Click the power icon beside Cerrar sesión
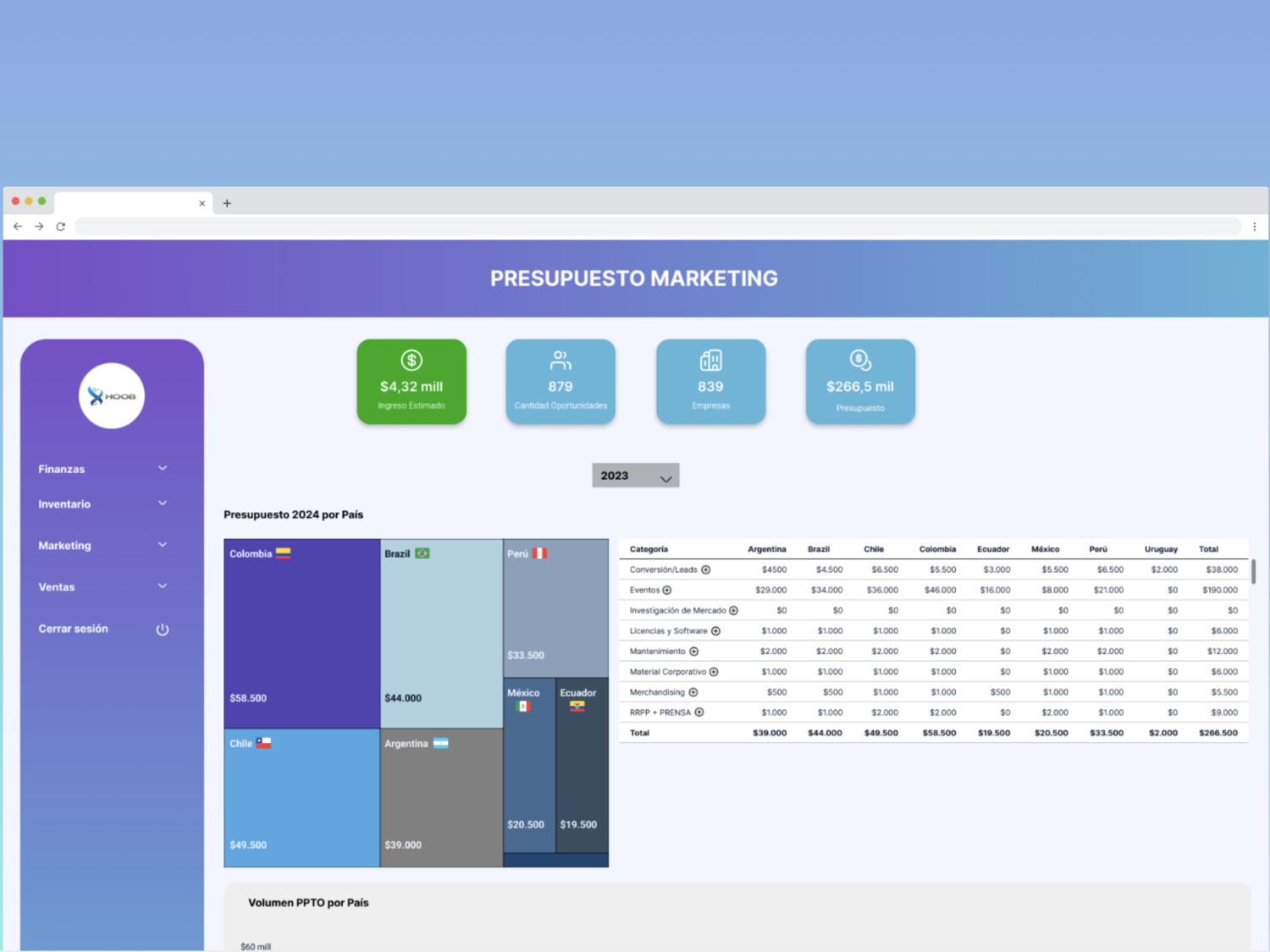Screen dimensions: 1270x952 (x=163, y=630)
